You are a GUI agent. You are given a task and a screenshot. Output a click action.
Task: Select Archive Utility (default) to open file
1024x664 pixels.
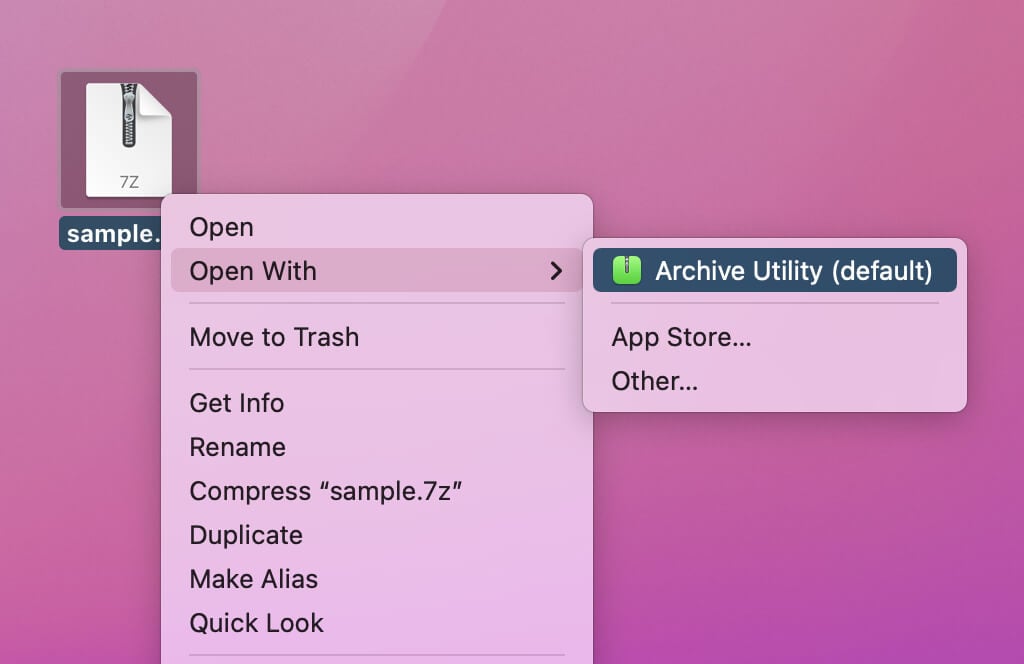[774, 270]
